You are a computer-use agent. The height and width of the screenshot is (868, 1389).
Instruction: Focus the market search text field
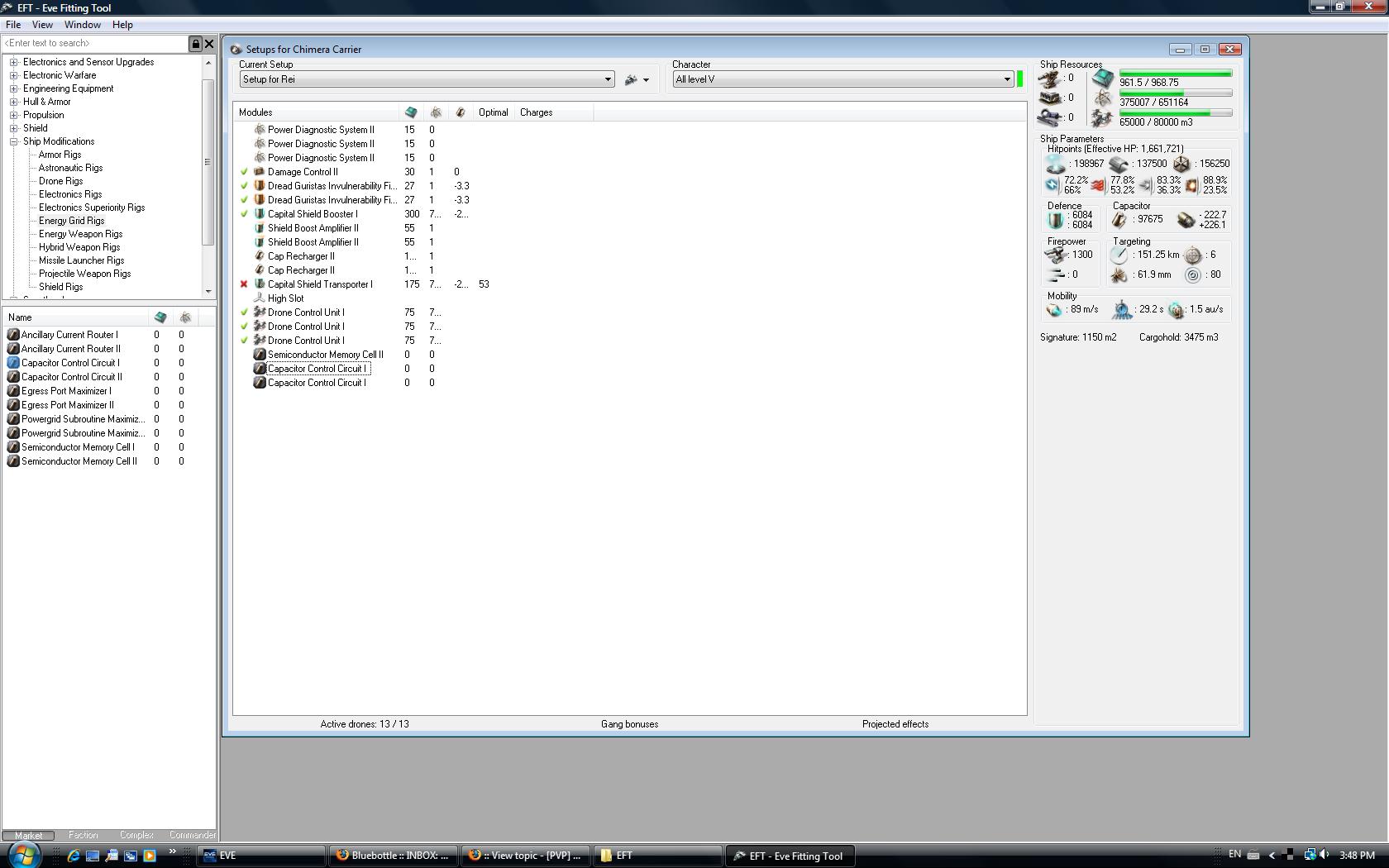pos(95,44)
